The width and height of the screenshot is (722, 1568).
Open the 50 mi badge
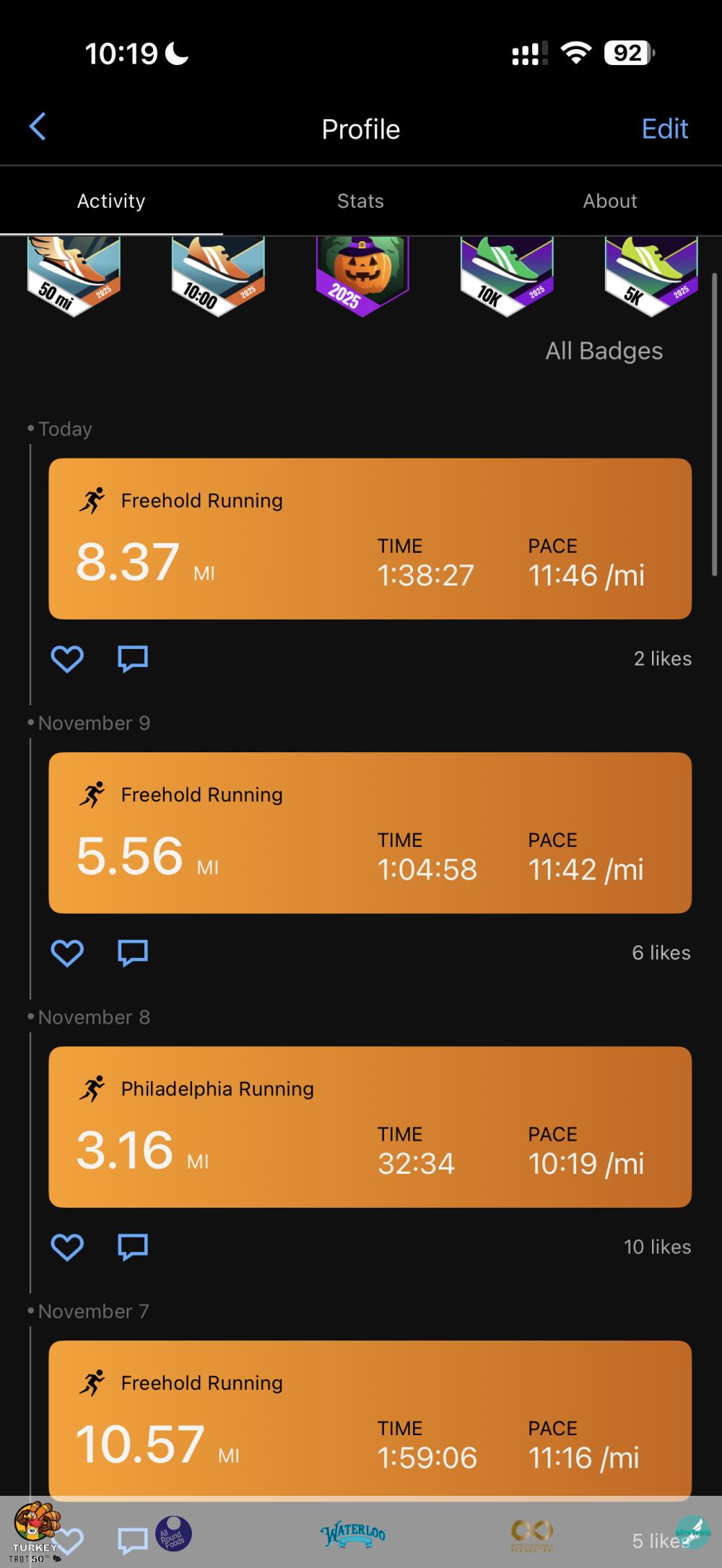pyautogui.click(x=73, y=276)
